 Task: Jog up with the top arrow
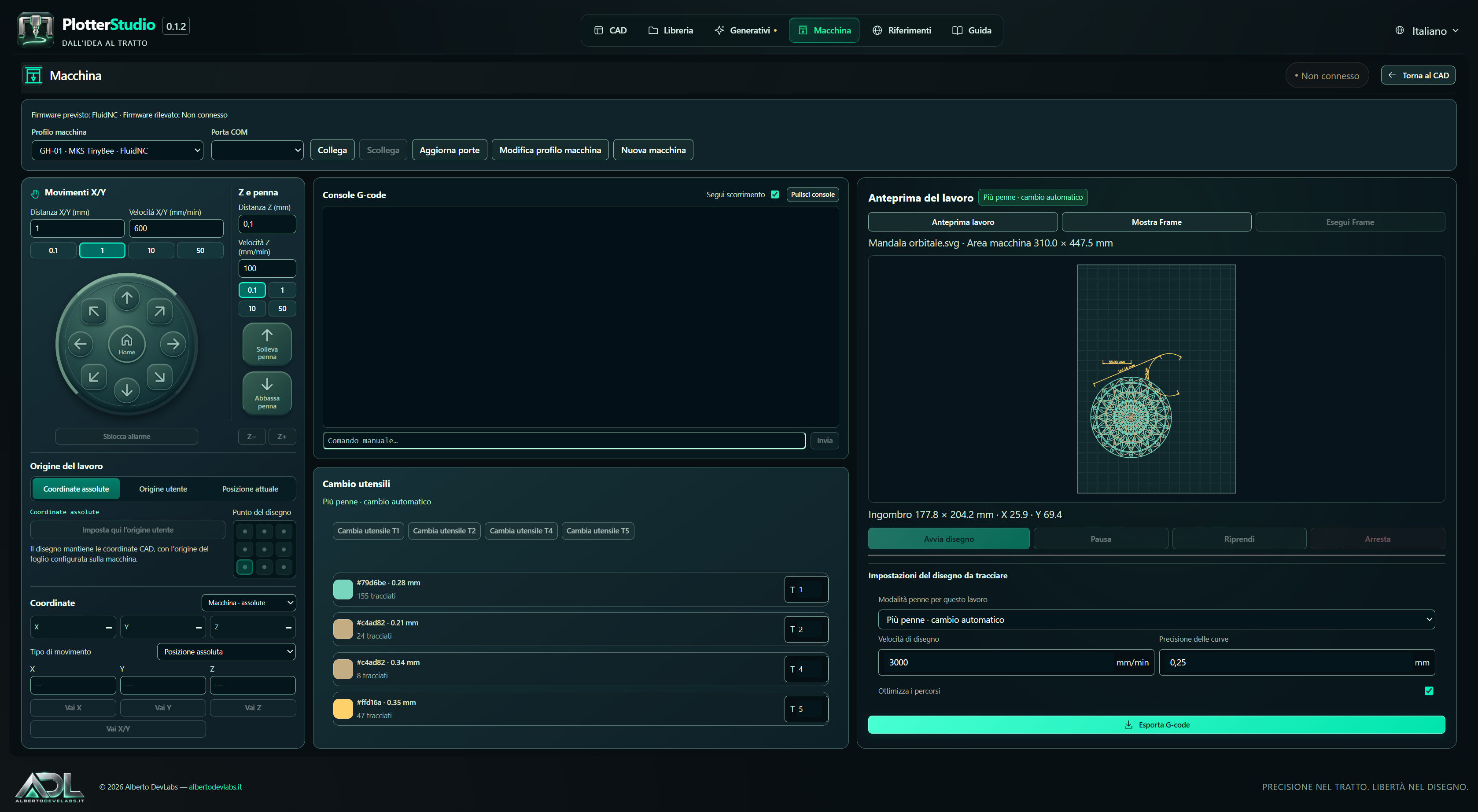[x=127, y=298]
